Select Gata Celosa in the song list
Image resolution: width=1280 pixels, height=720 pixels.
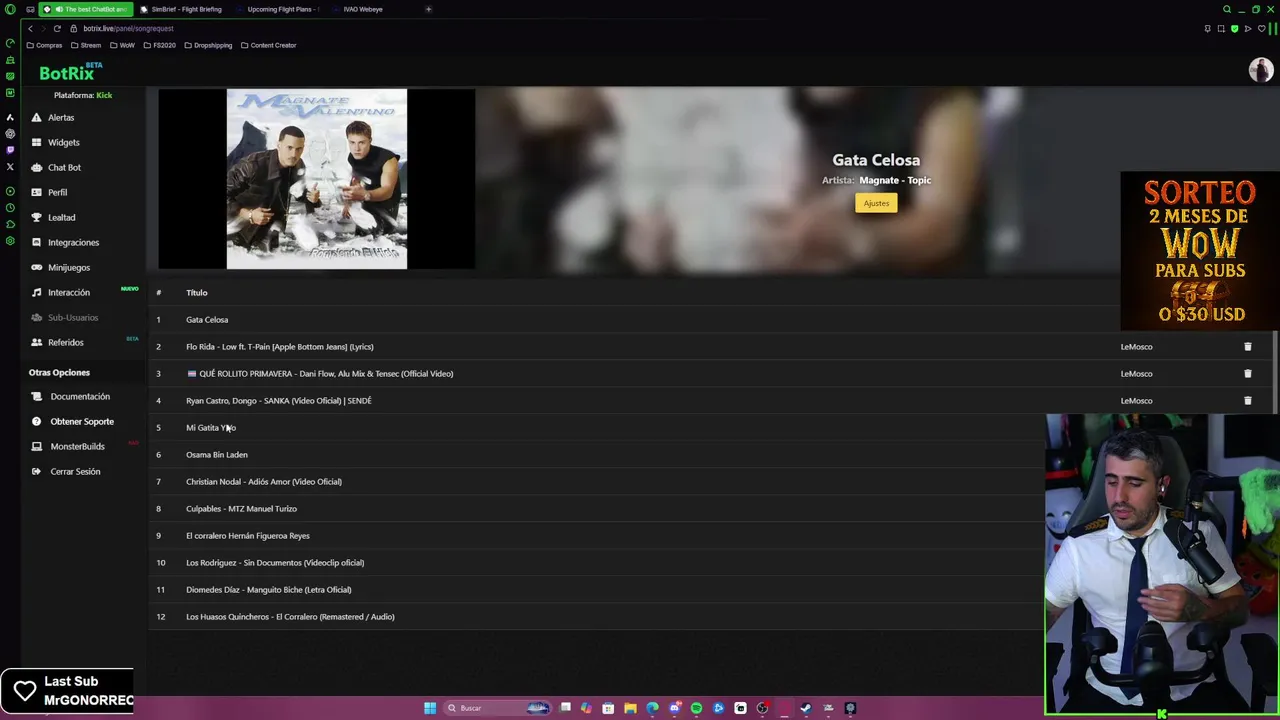point(207,320)
